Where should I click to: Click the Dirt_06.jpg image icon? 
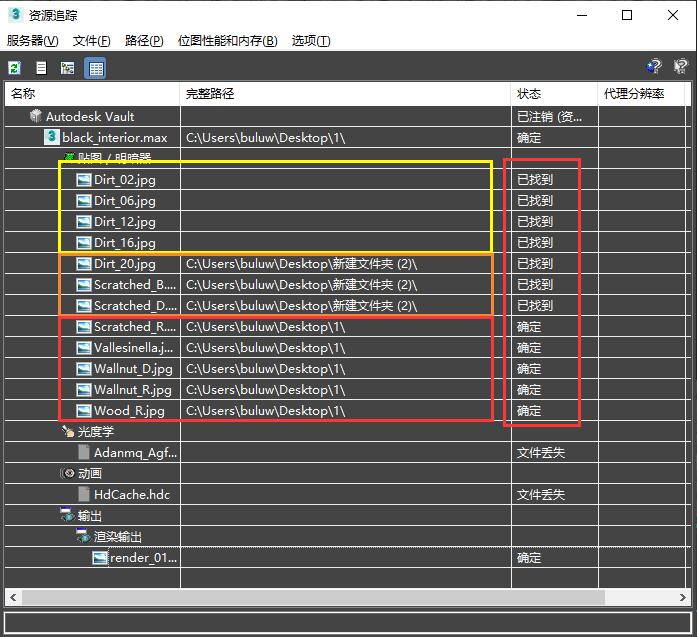coord(84,201)
